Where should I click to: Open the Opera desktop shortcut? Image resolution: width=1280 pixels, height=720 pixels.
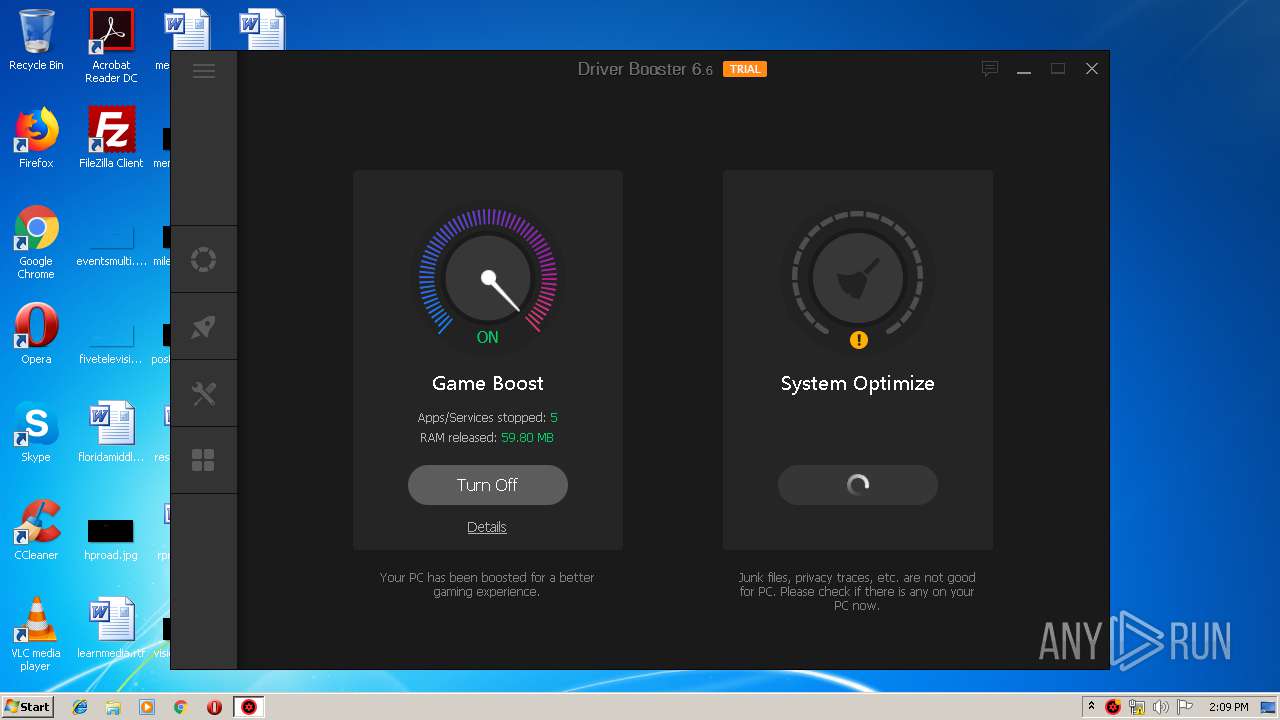click(x=36, y=333)
